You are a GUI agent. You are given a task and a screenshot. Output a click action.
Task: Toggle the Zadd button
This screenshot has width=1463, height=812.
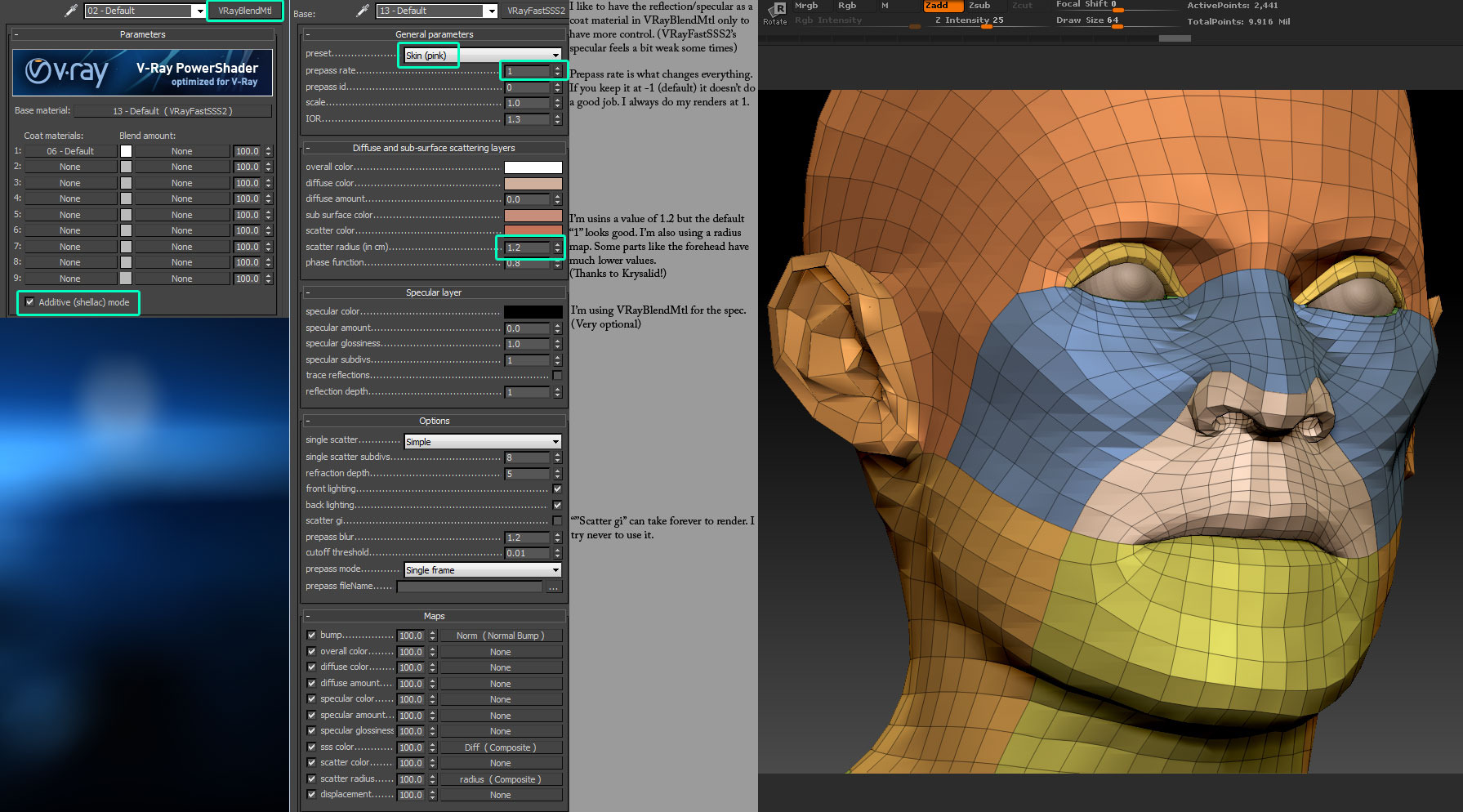[x=943, y=6]
